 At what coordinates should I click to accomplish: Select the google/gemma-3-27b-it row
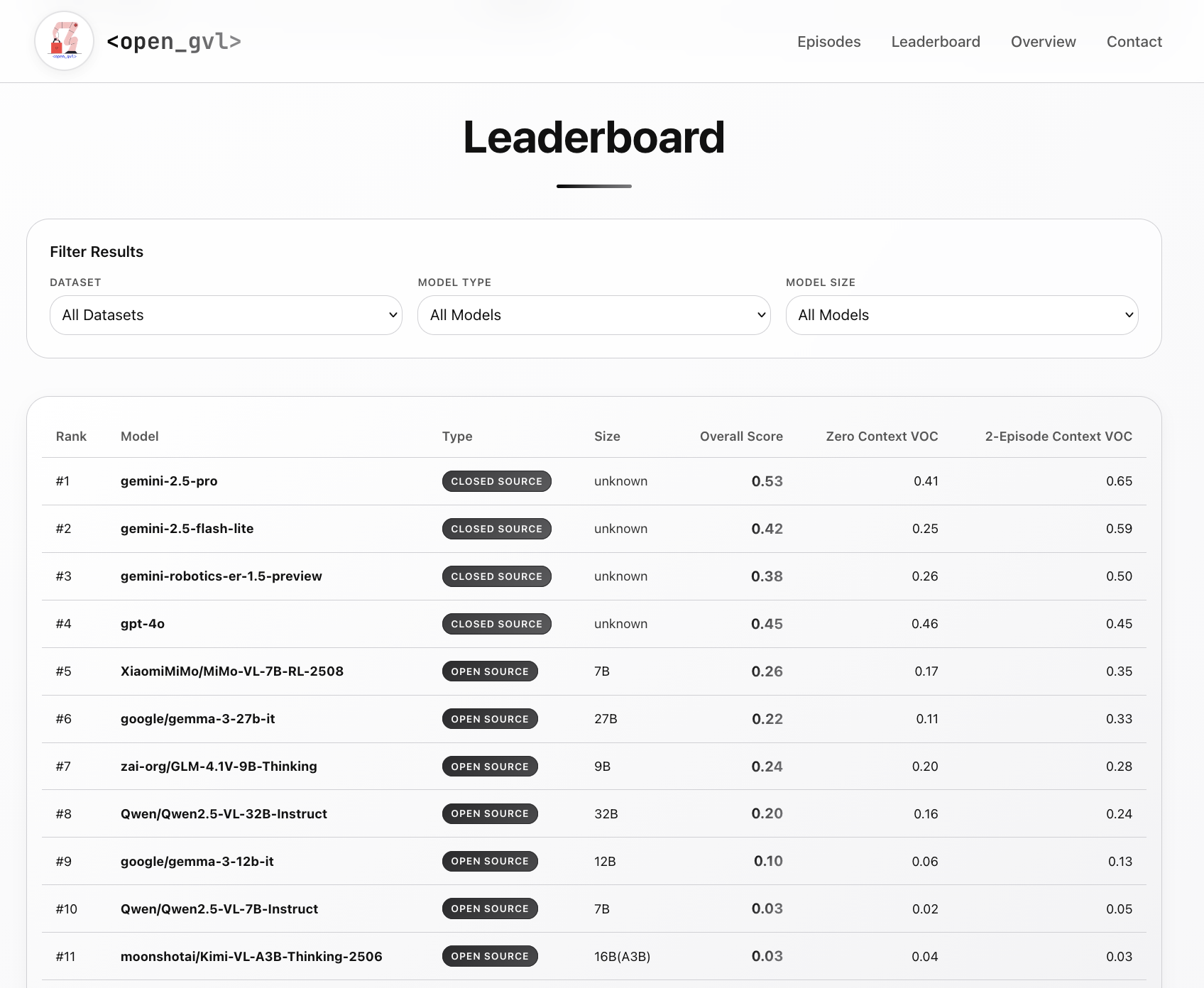(198, 718)
